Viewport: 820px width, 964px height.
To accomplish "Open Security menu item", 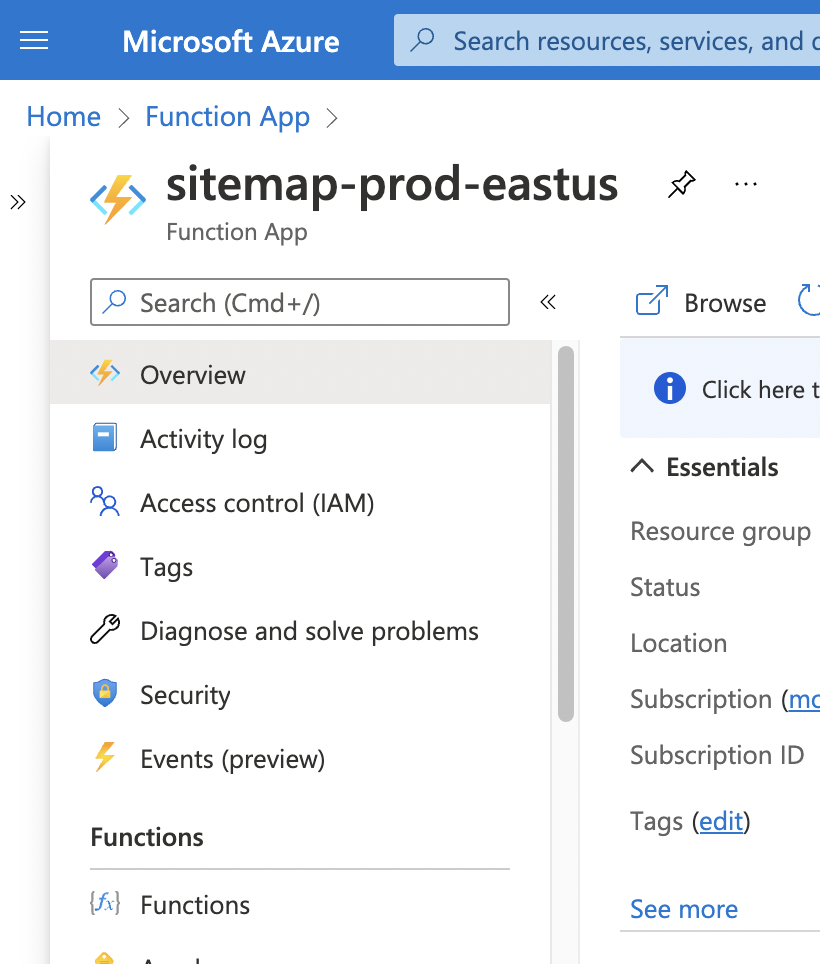I will 301,694.
